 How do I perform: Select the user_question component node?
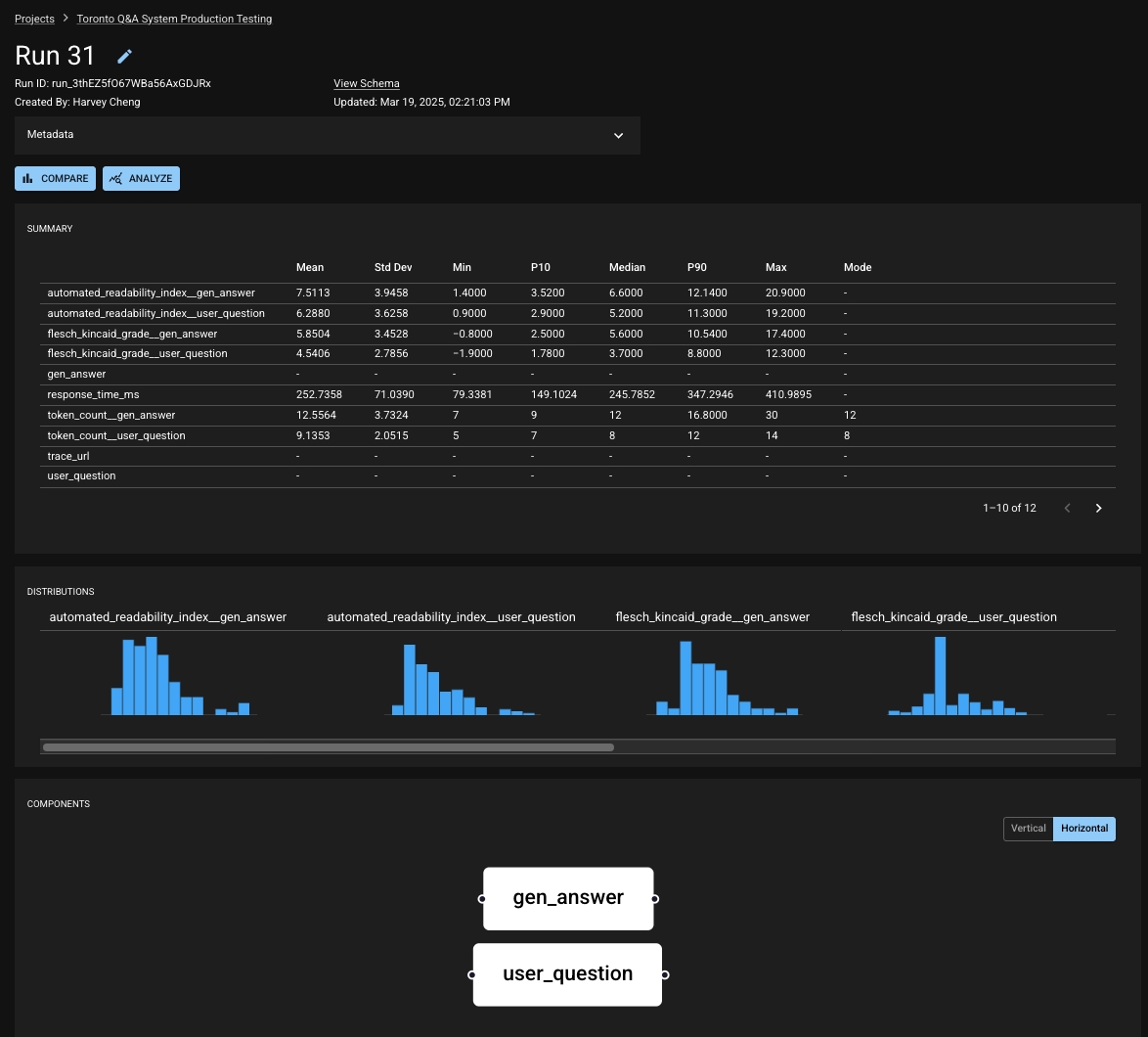click(567, 974)
